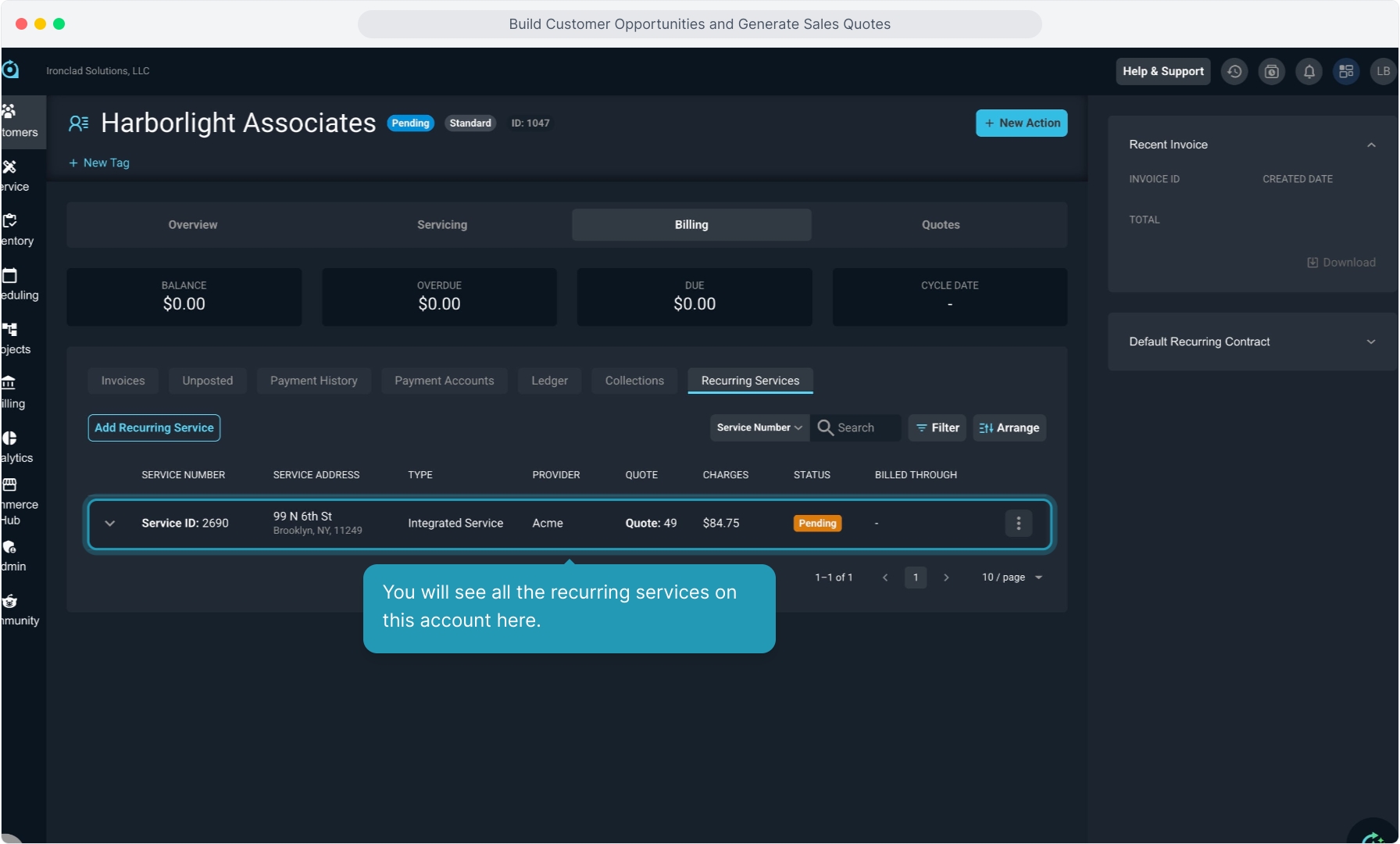
Task: Expand the Default Recurring Contract panel
Action: 1371,342
